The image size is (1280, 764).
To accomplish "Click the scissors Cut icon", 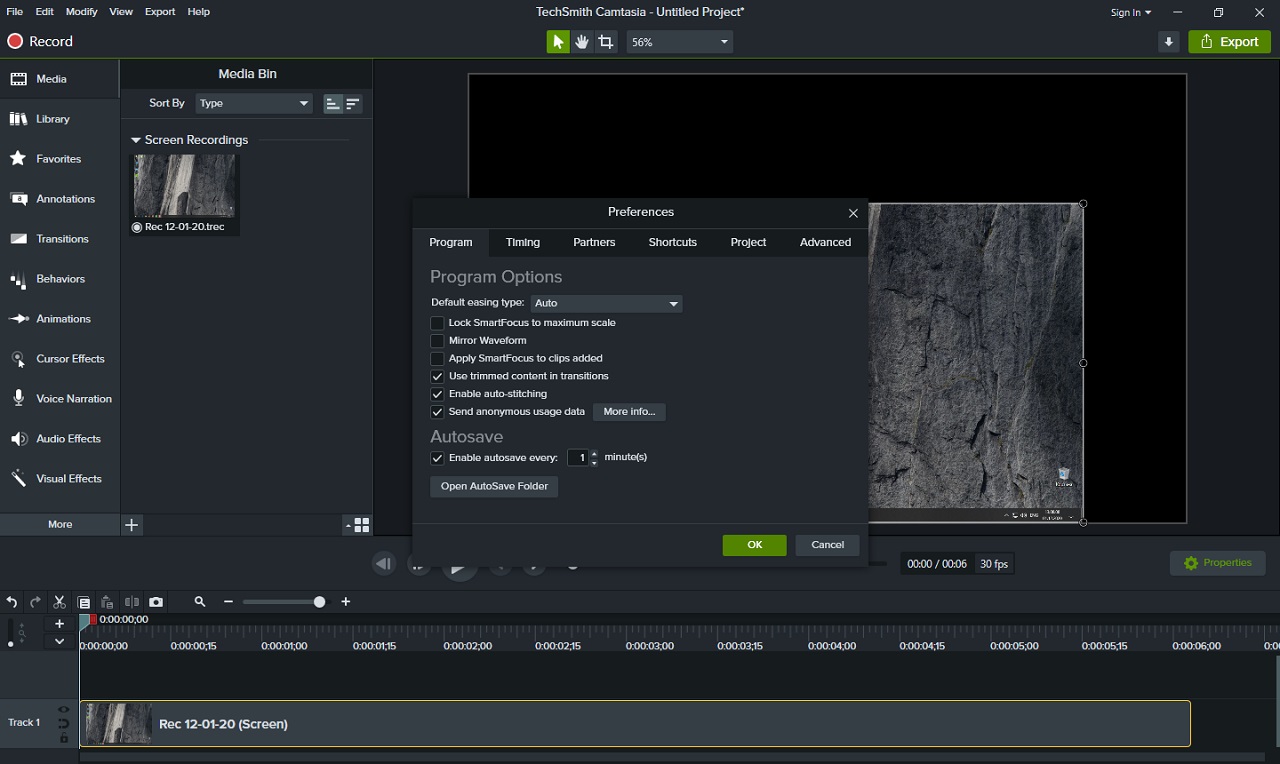I will [x=59, y=602].
